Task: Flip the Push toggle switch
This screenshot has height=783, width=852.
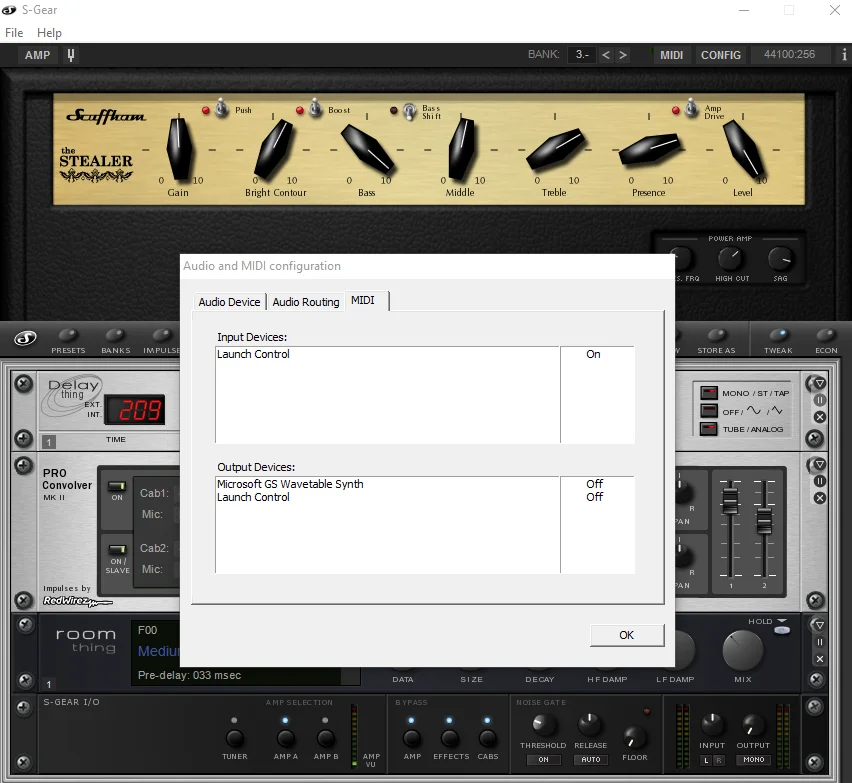Action: coord(221,108)
